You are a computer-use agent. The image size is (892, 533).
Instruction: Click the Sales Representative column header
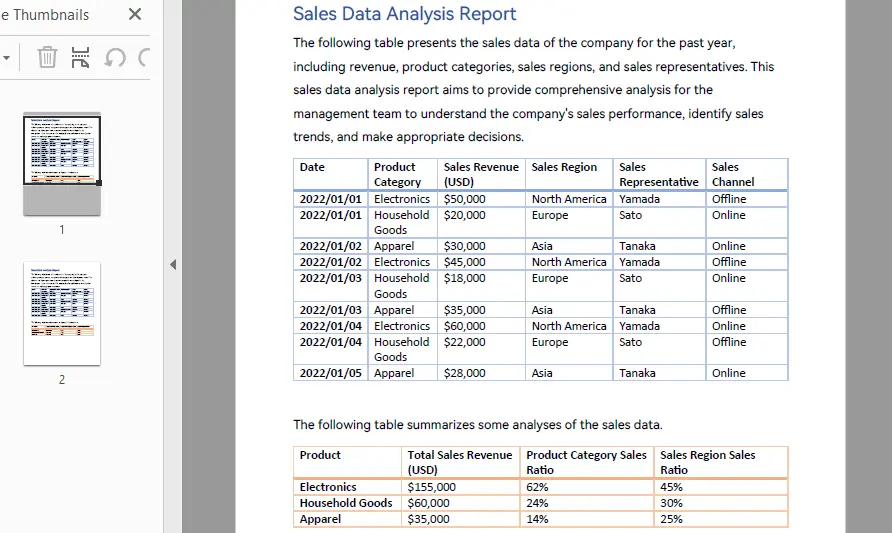coord(658,174)
